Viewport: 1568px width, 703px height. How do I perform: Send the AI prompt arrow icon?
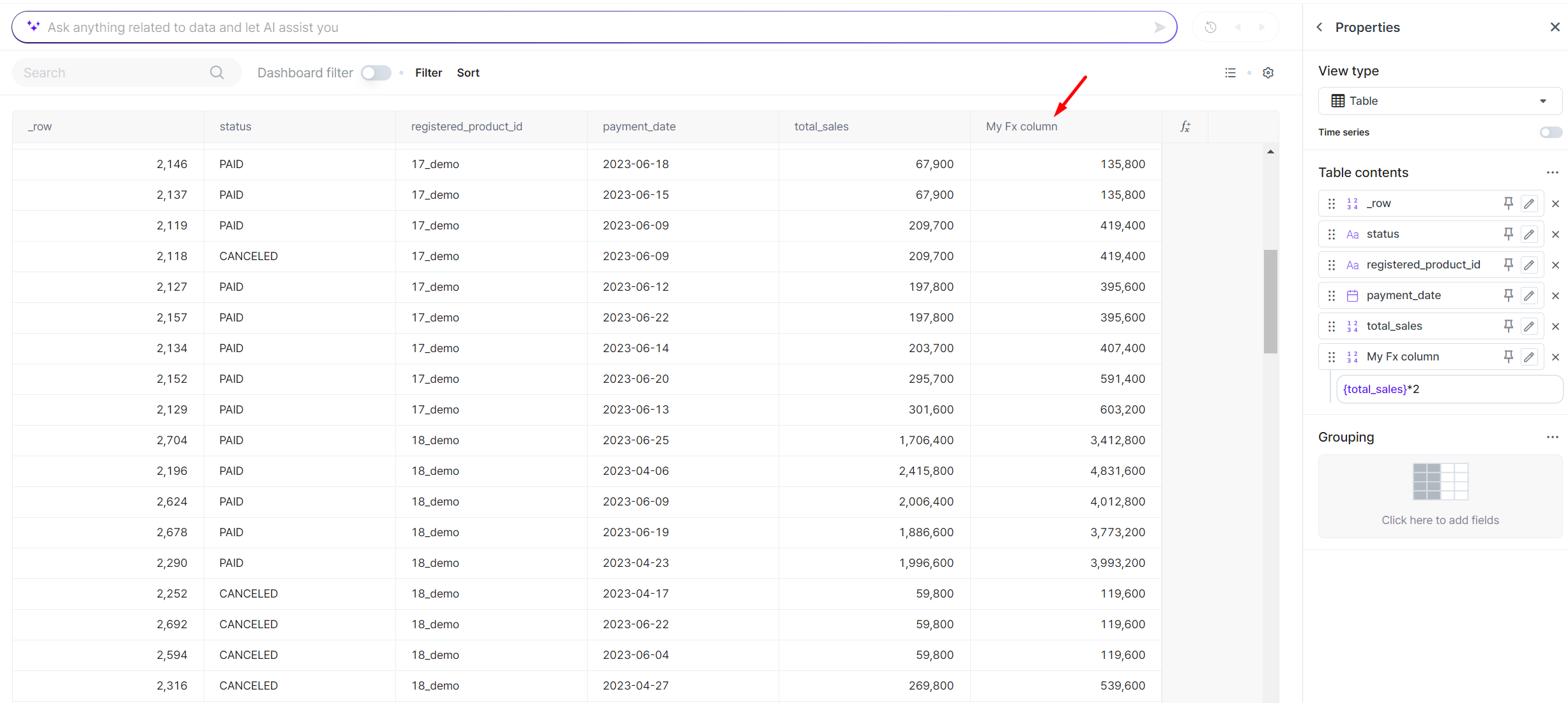(x=1159, y=27)
